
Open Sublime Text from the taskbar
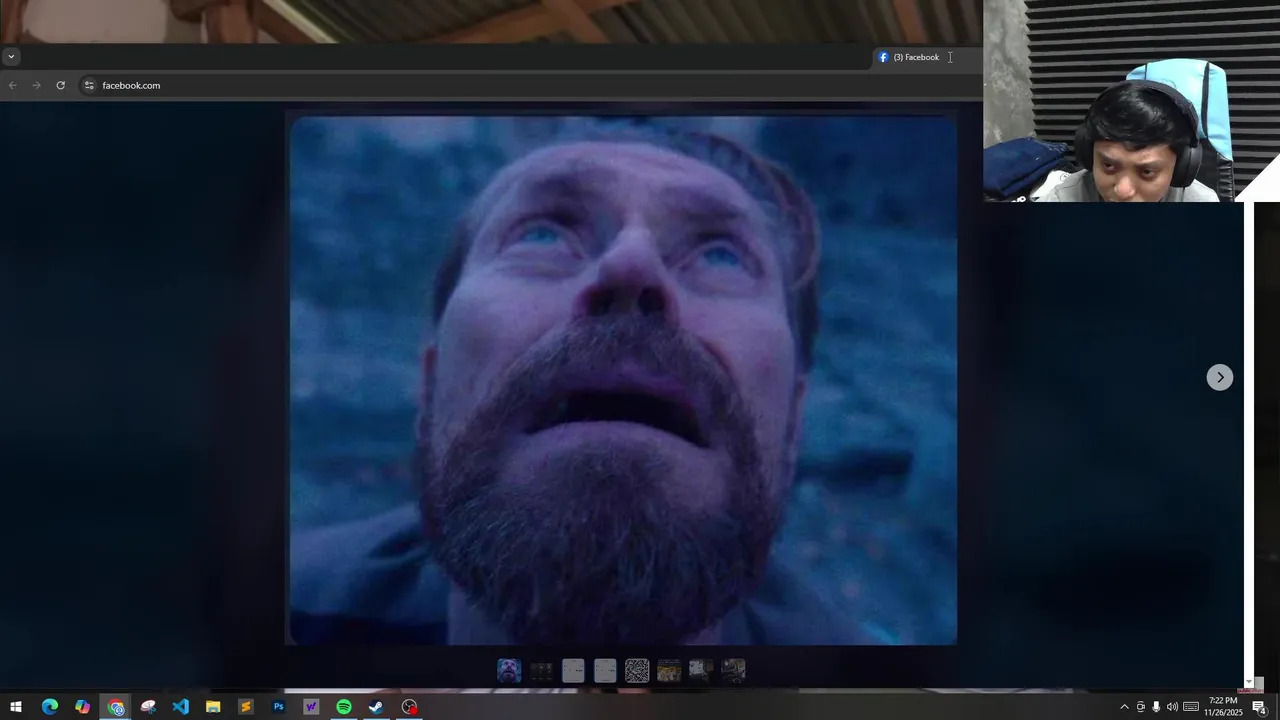click(x=246, y=707)
